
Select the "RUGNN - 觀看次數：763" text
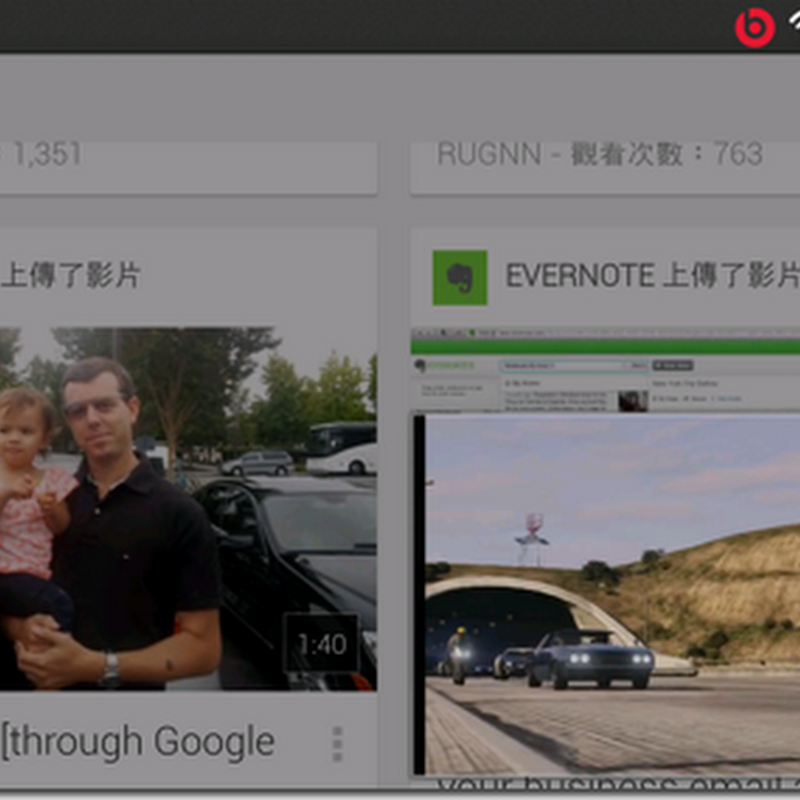[600, 154]
